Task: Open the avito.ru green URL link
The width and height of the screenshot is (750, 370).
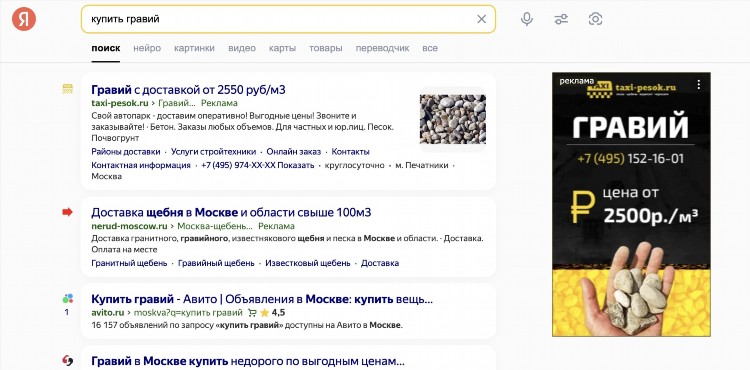Action: (108, 313)
